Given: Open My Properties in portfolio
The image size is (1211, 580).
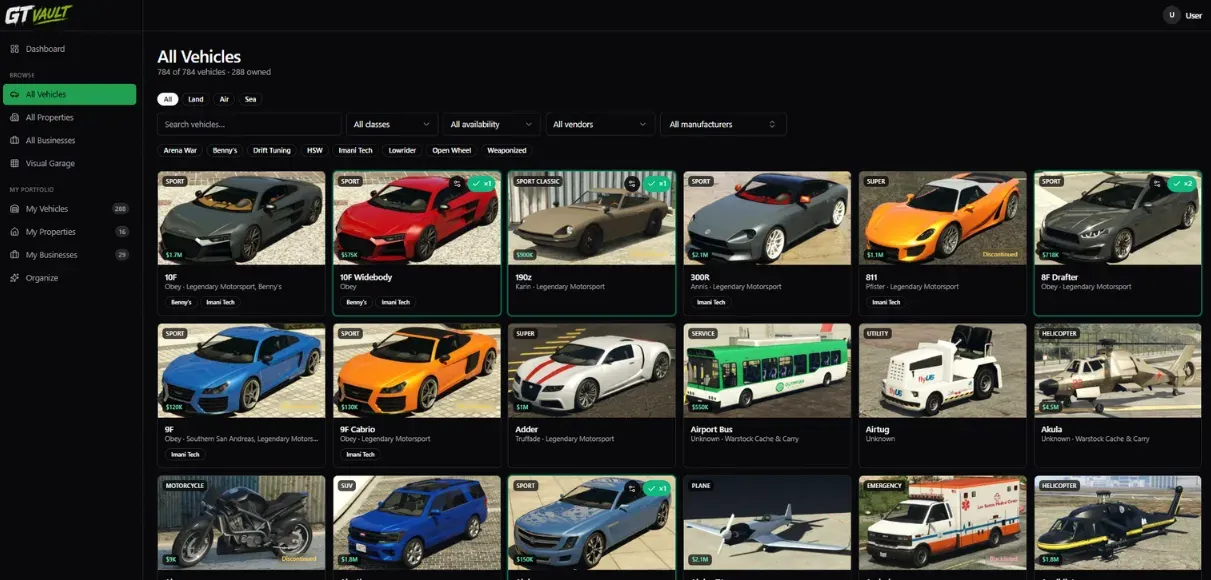Looking at the screenshot, I should [x=69, y=232].
